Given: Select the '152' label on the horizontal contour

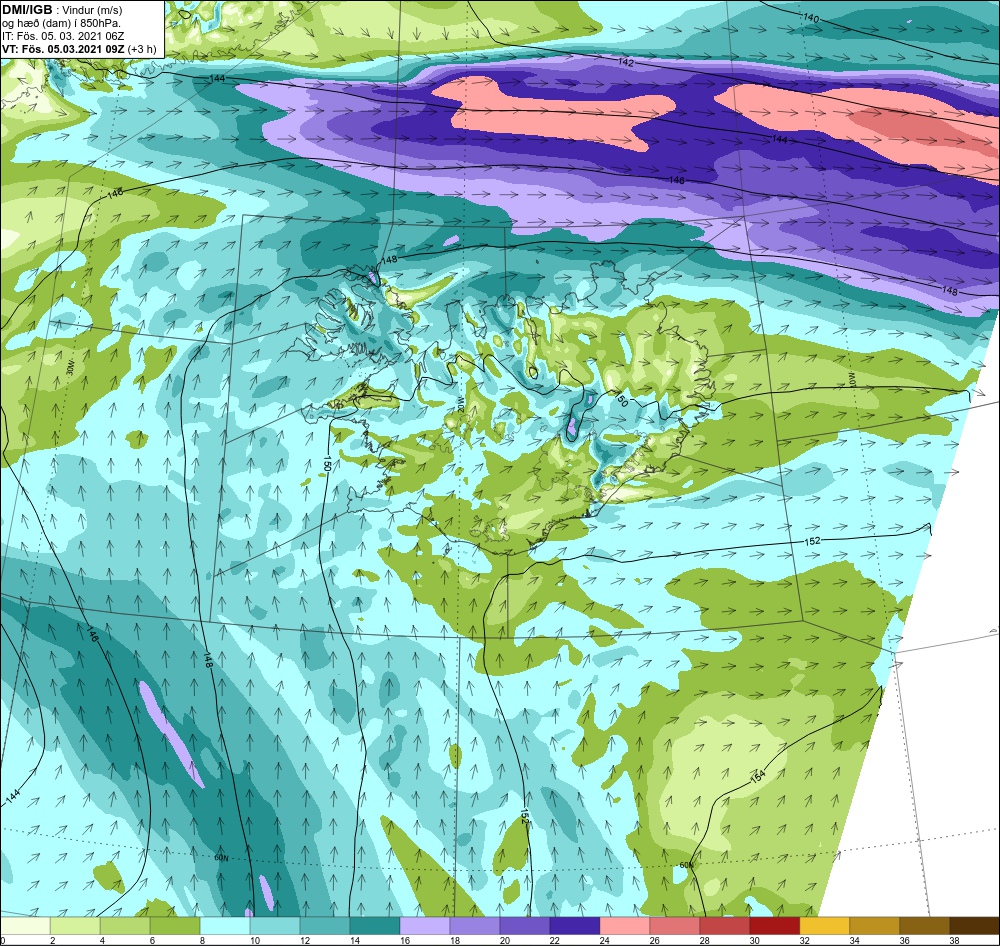Looking at the screenshot, I should [x=812, y=541].
